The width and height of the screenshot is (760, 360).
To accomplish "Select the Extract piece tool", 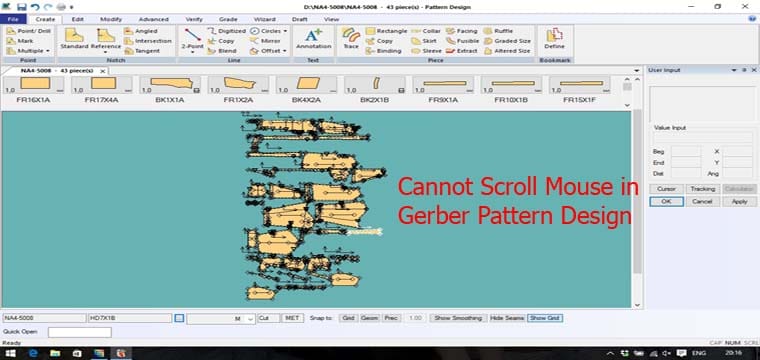I will click(x=462, y=51).
